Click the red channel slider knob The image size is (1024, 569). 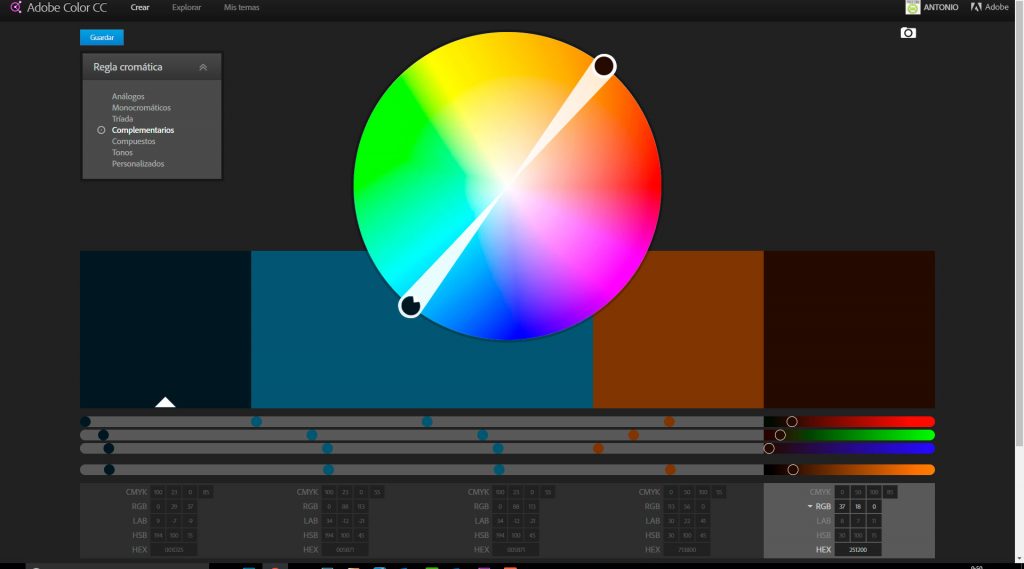point(792,422)
